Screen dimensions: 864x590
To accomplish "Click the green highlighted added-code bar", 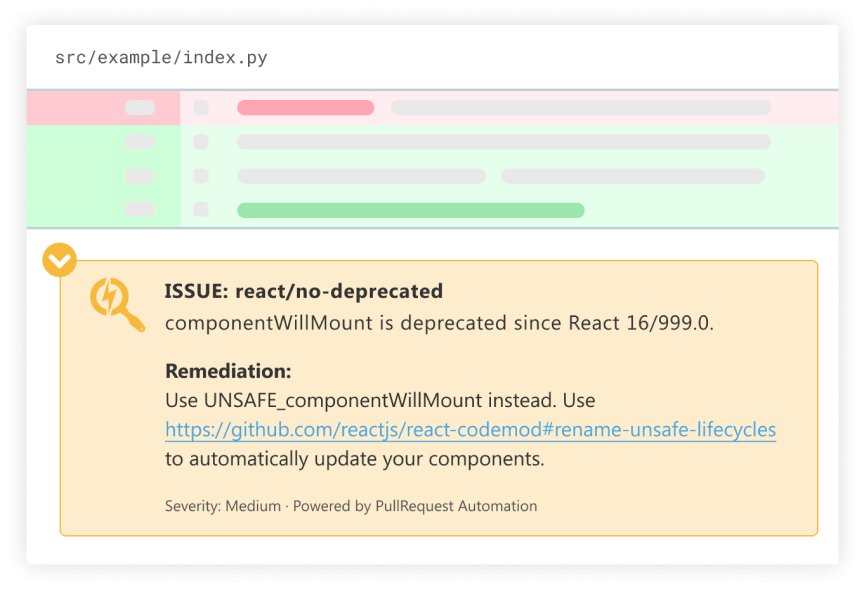I will [411, 210].
